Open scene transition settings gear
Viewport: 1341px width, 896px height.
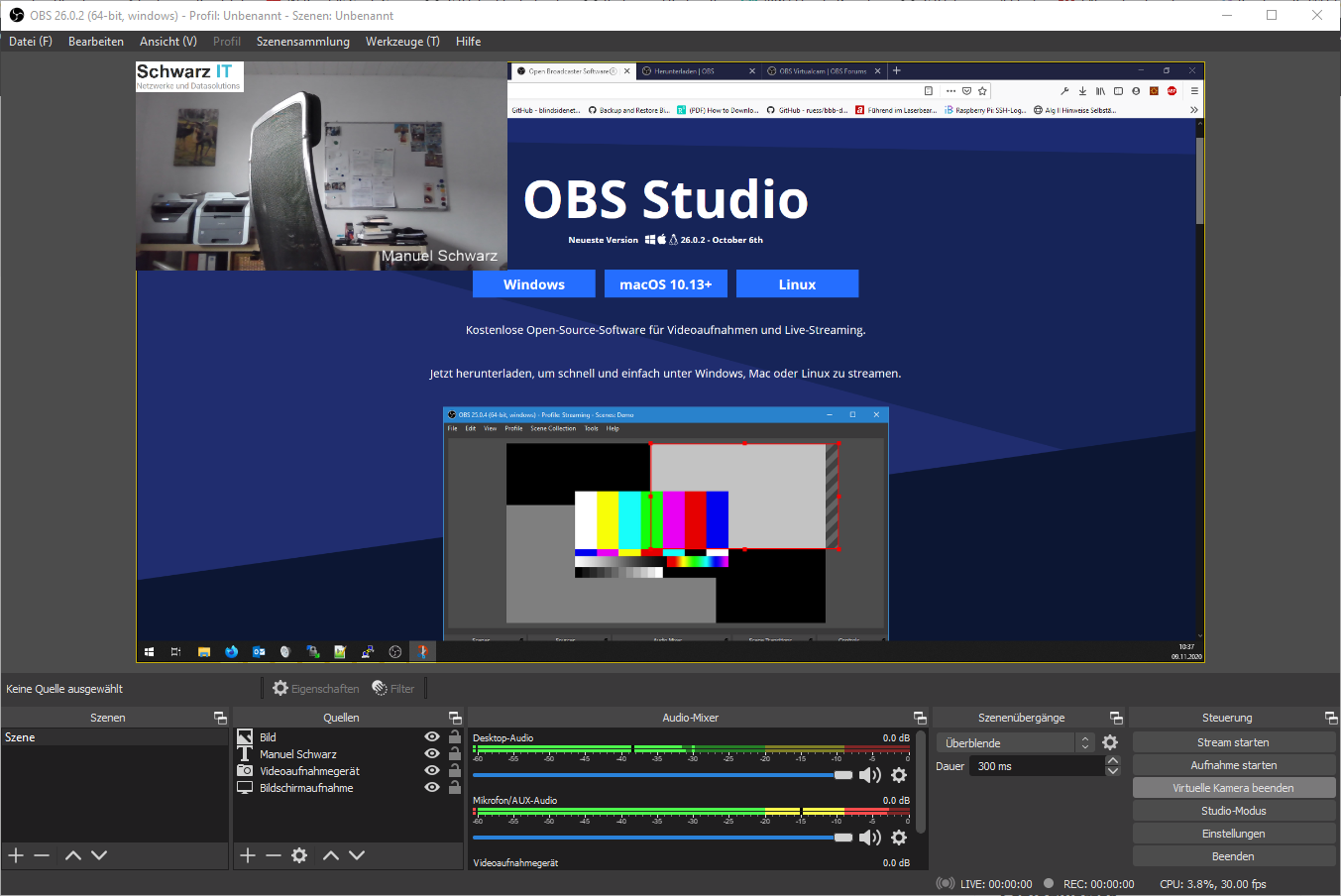coord(1110,741)
